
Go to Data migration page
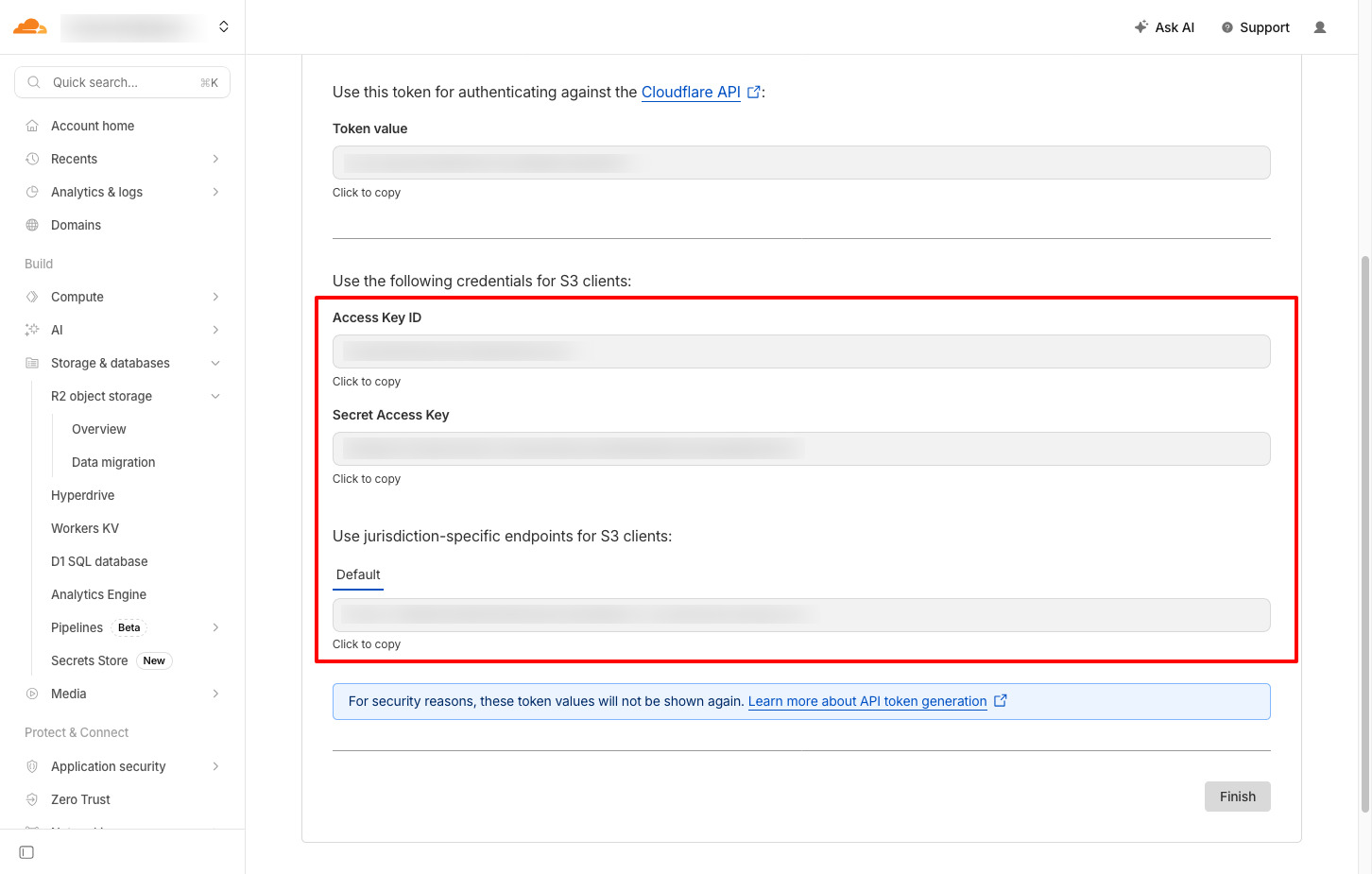tap(113, 462)
